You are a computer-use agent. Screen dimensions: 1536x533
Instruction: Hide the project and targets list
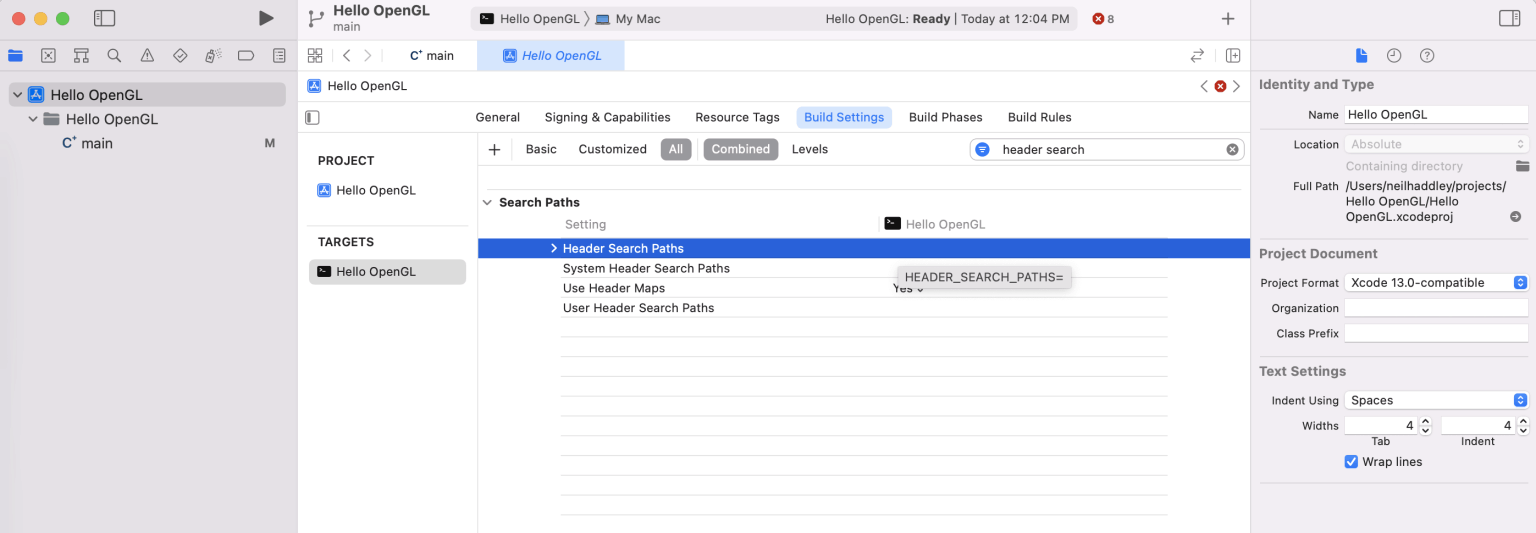coord(312,118)
